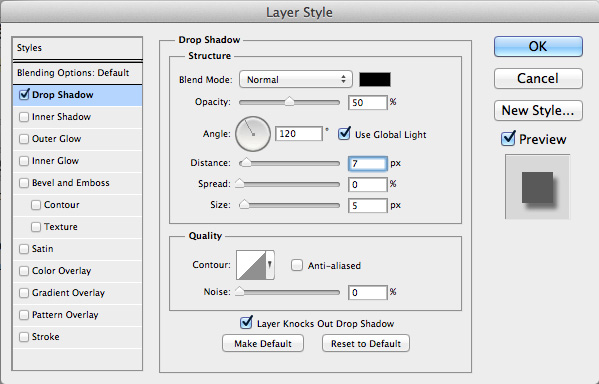Click the Spread value field

(x=367, y=185)
